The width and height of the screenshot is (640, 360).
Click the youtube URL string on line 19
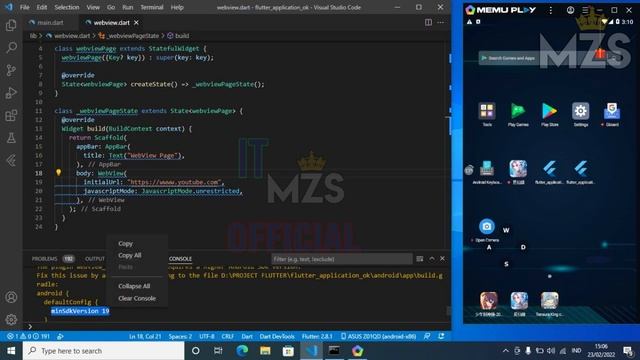coord(174,182)
